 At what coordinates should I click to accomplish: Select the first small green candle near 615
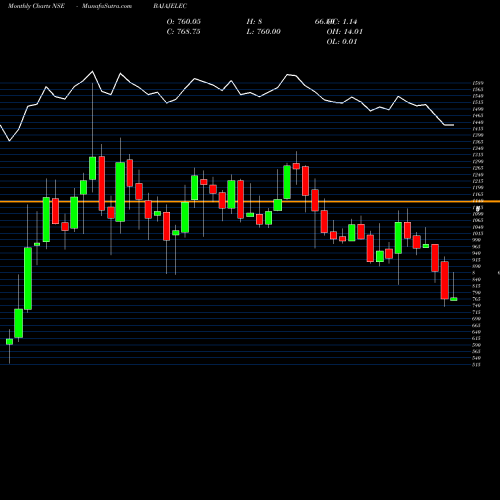[x=9, y=342]
